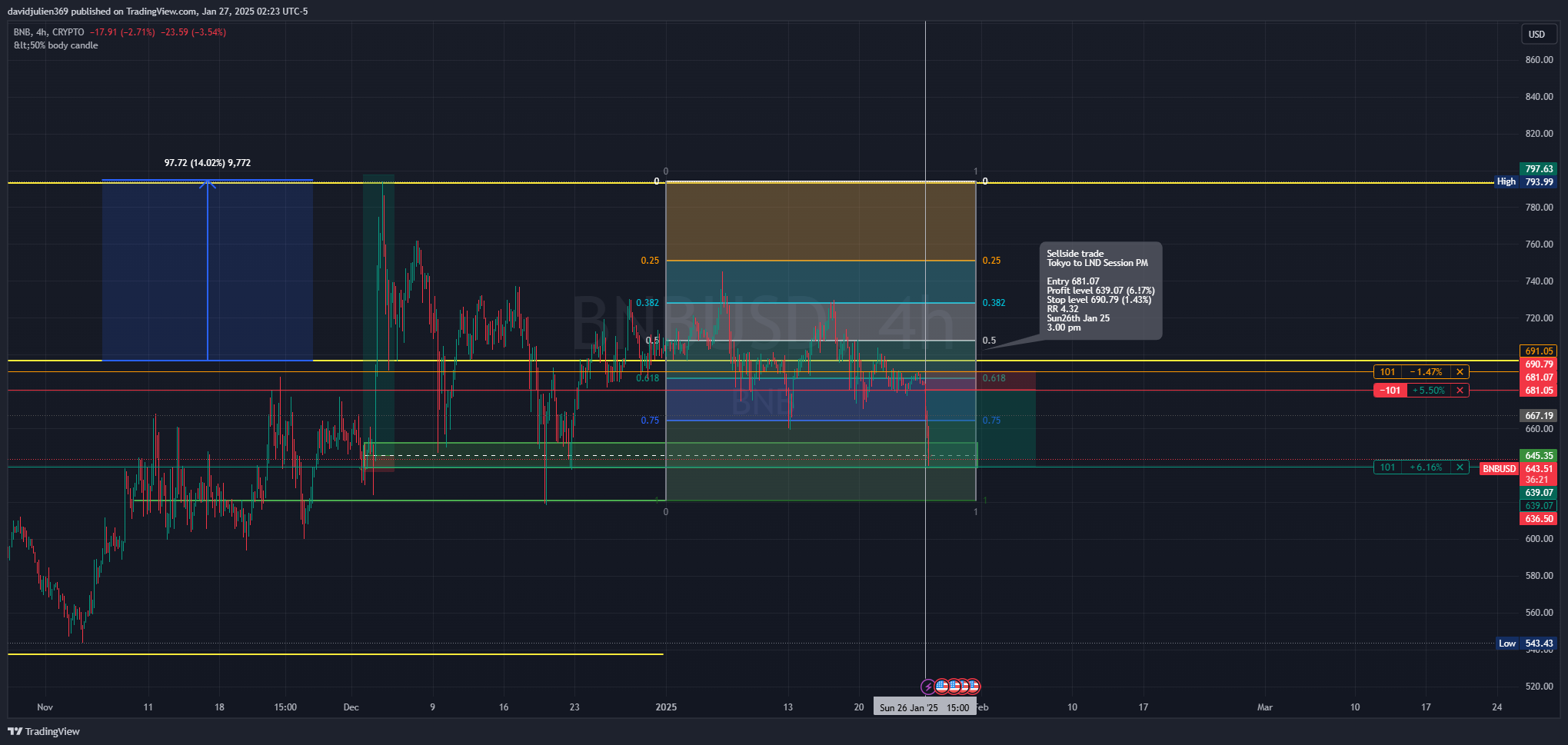Click the 681.05 red price label

1539,391
